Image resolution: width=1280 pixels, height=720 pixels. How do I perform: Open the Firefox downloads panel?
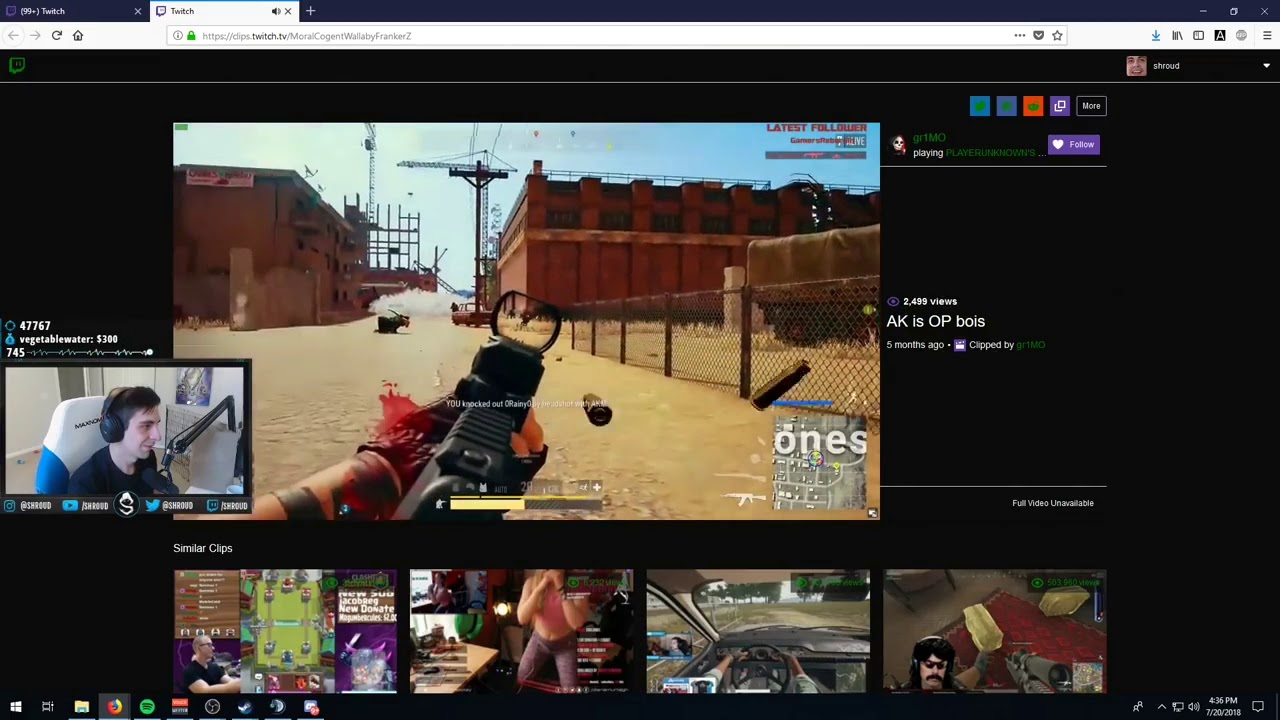pos(1156,36)
